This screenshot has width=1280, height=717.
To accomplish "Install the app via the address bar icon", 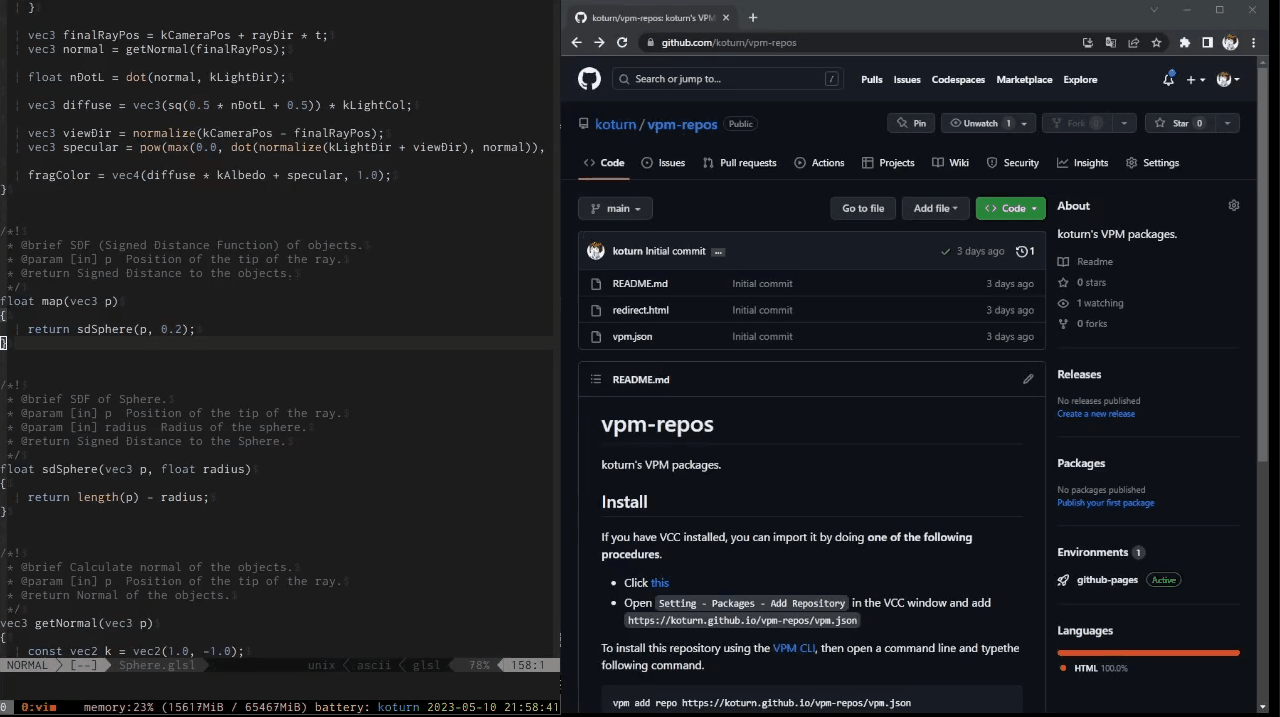I will [1088, 43].
